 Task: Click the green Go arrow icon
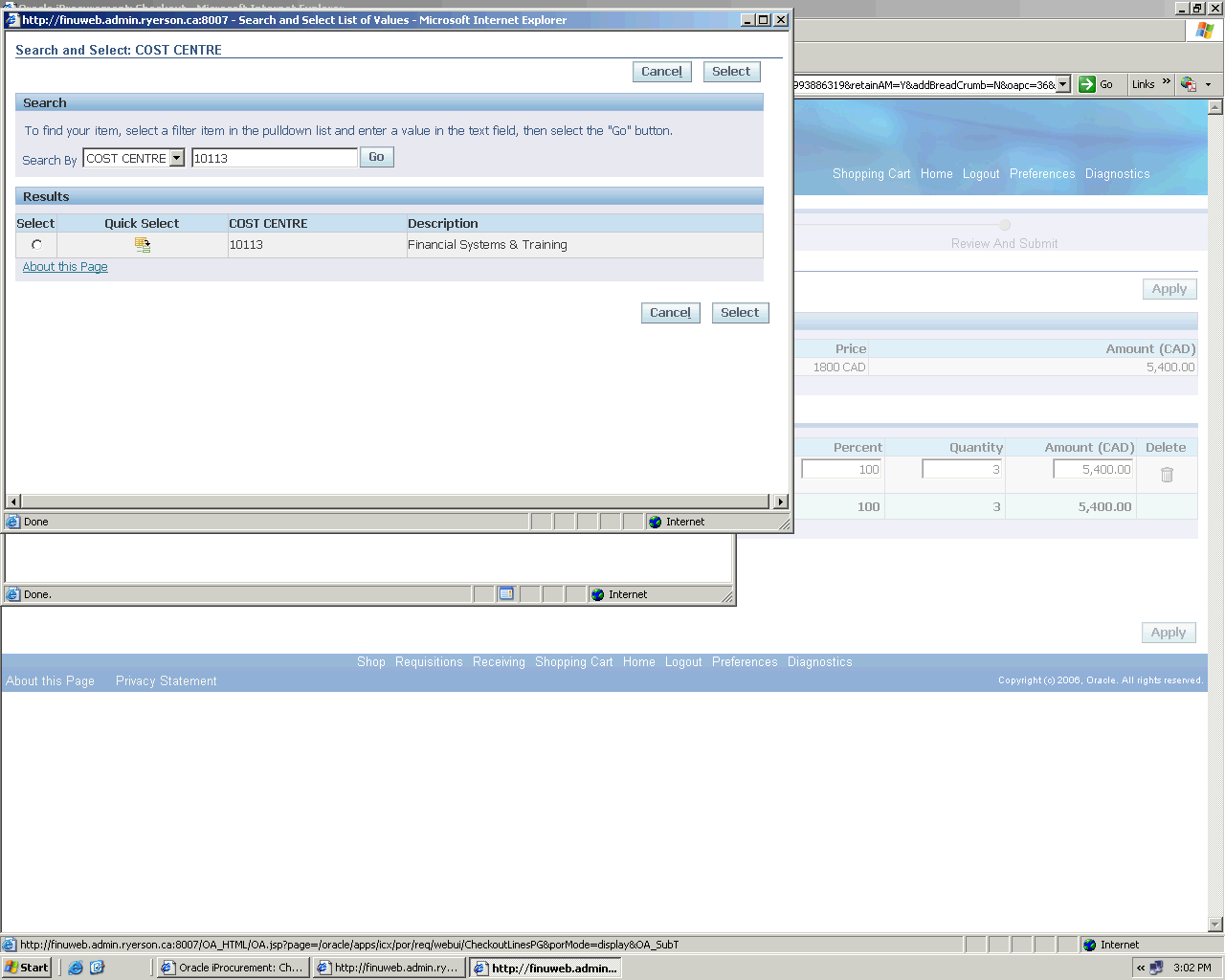(1087, 84)
